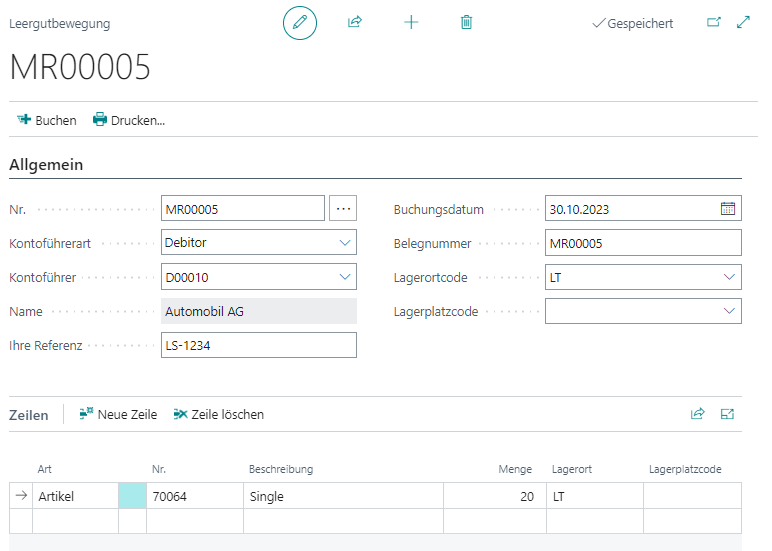Click the pencil edit icon
Image resolution: width=772 pixels, height=551 pixels.
(x=300, y=22)
